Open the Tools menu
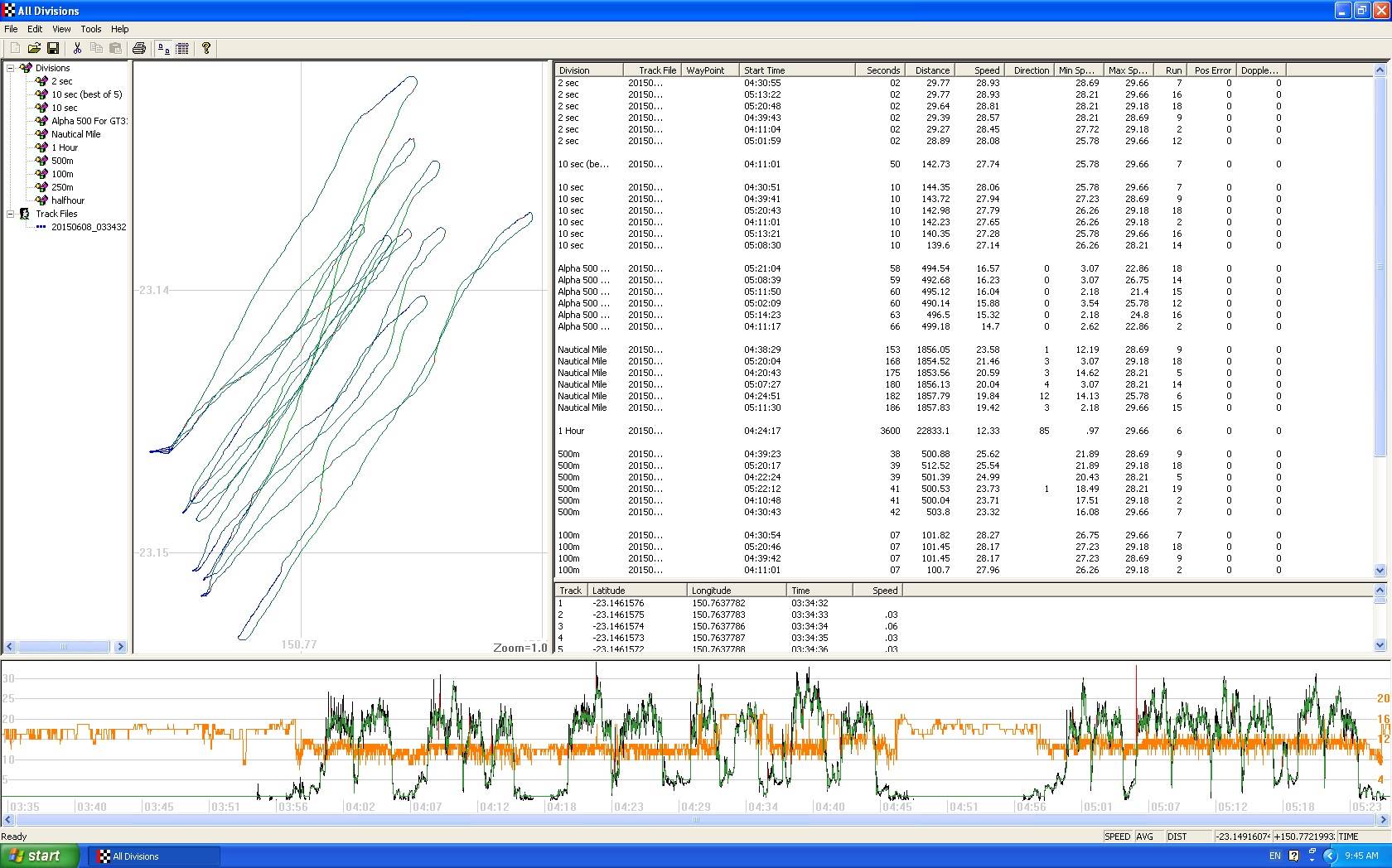1392x868 pixels. [91, 29]
